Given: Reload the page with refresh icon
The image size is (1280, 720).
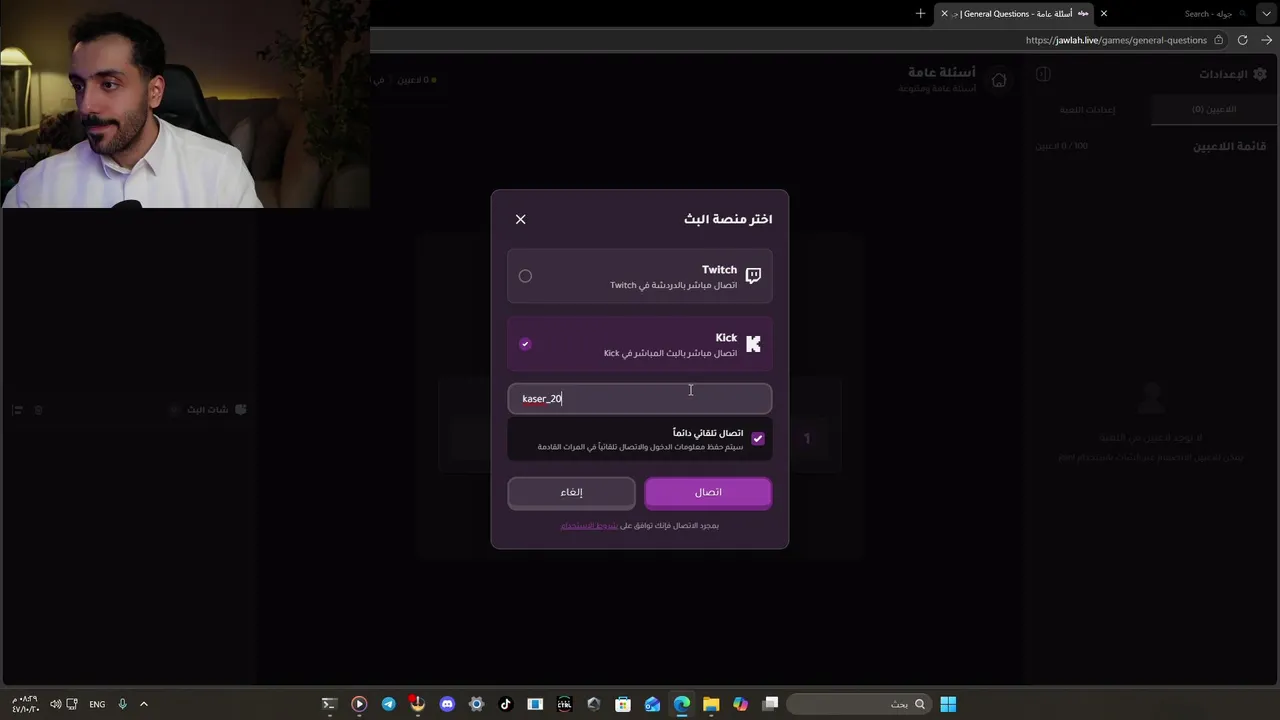Looking at the screenshot, I should [1242, 40].
